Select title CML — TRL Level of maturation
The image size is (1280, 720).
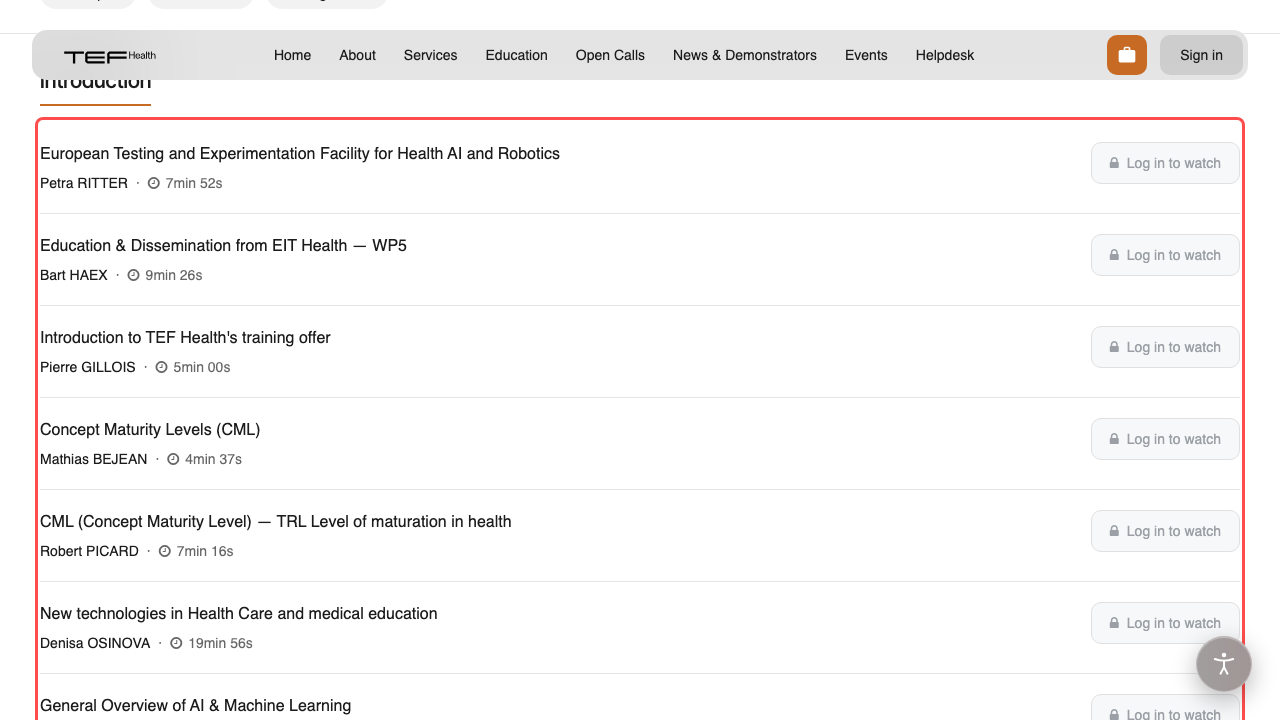275,521
